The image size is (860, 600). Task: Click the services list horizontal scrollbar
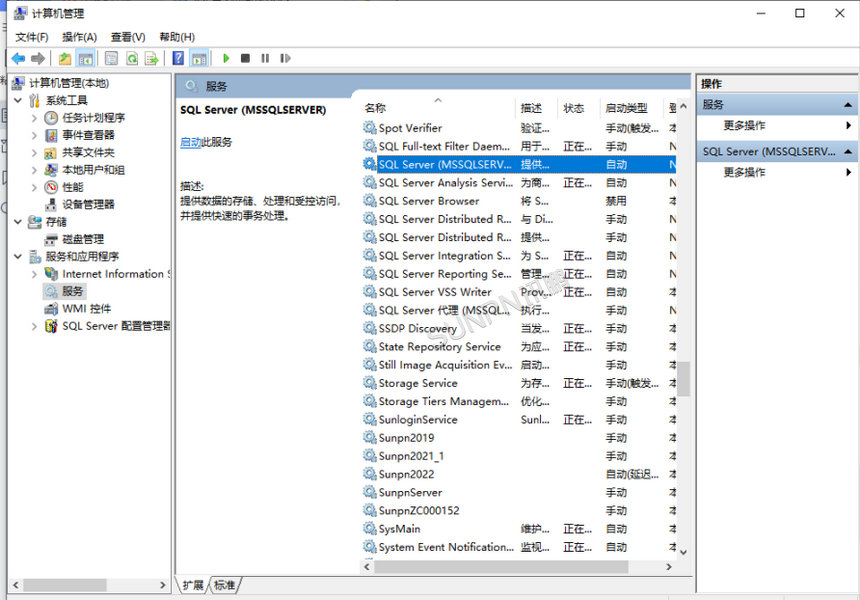[x=501, y=567]
